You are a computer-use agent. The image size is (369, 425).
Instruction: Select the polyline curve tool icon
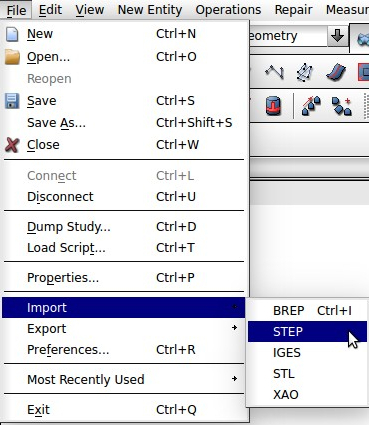point(274,72)
